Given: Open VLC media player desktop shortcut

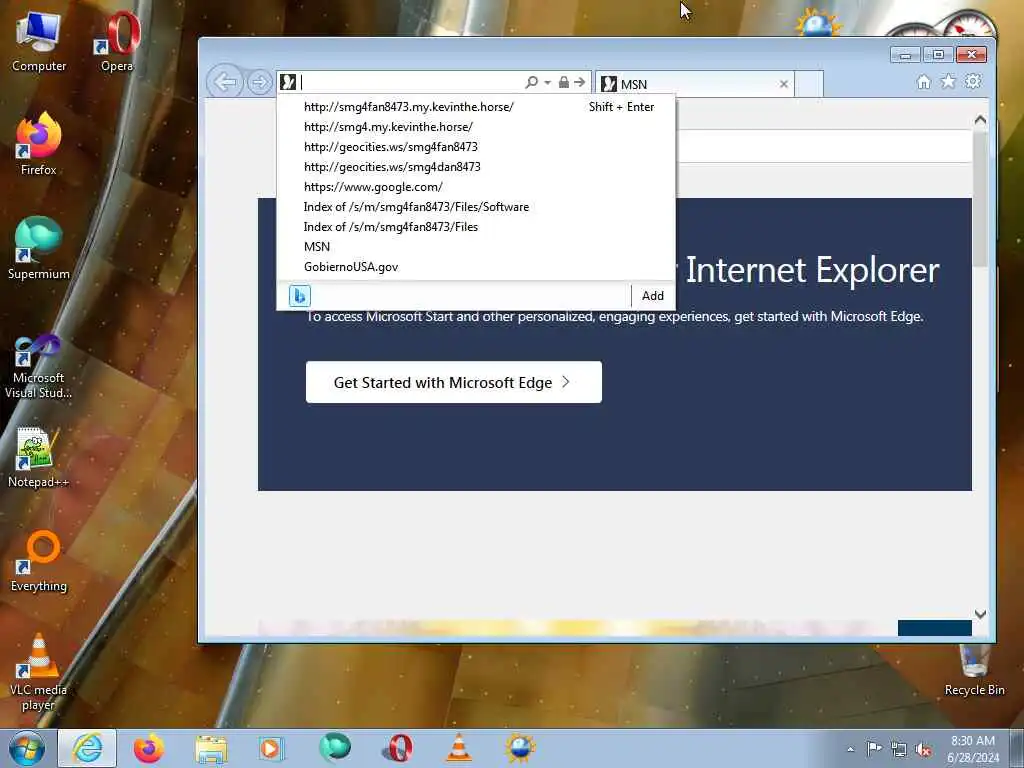Looking at the screenshot, I should coord(39,673).
